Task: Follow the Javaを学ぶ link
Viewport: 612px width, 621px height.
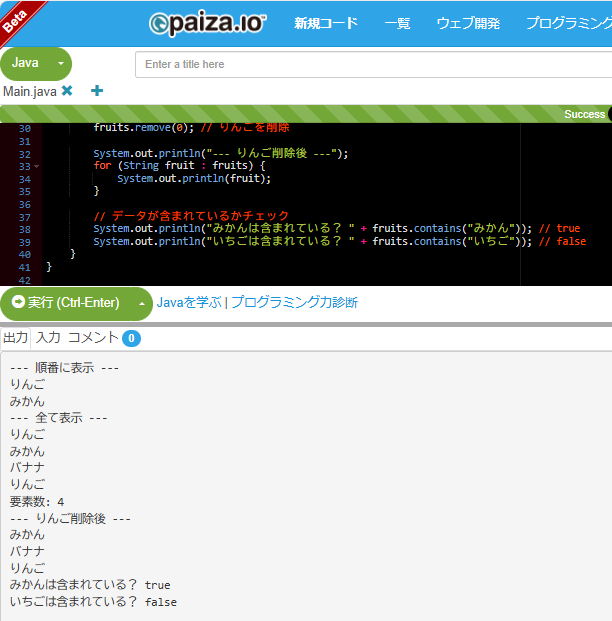Action: tap(188, 302)
